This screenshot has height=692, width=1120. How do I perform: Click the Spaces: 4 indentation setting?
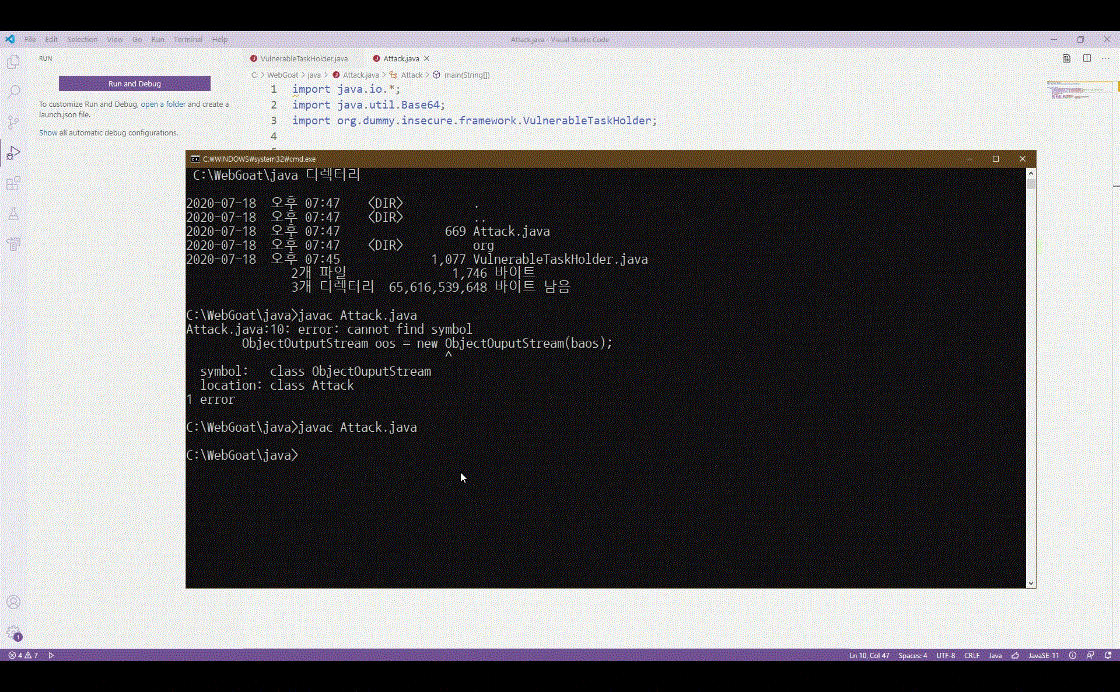912,655
